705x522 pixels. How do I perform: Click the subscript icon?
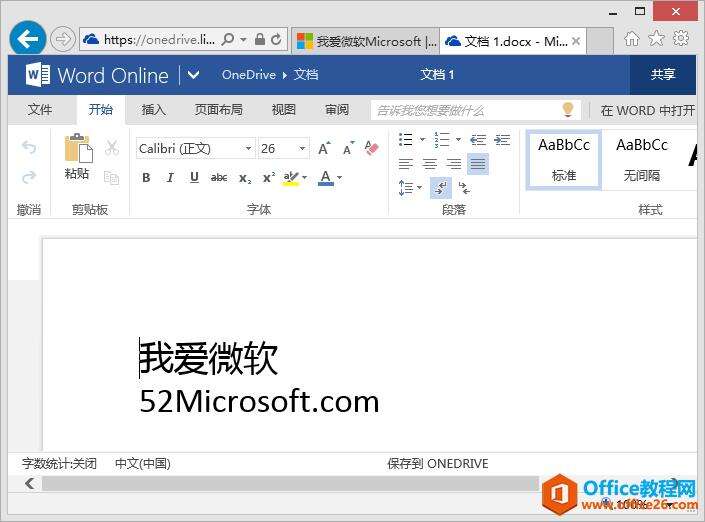244,178
